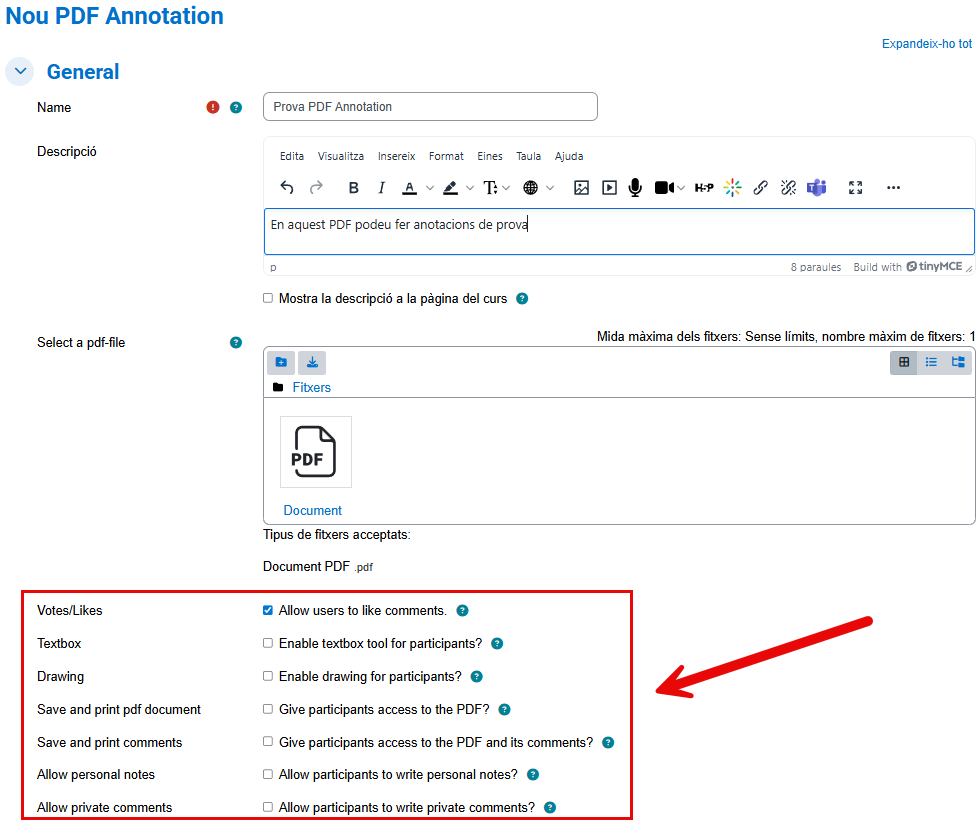Insert an image into the description
978x828 pixels.
[x=581, y=188]
